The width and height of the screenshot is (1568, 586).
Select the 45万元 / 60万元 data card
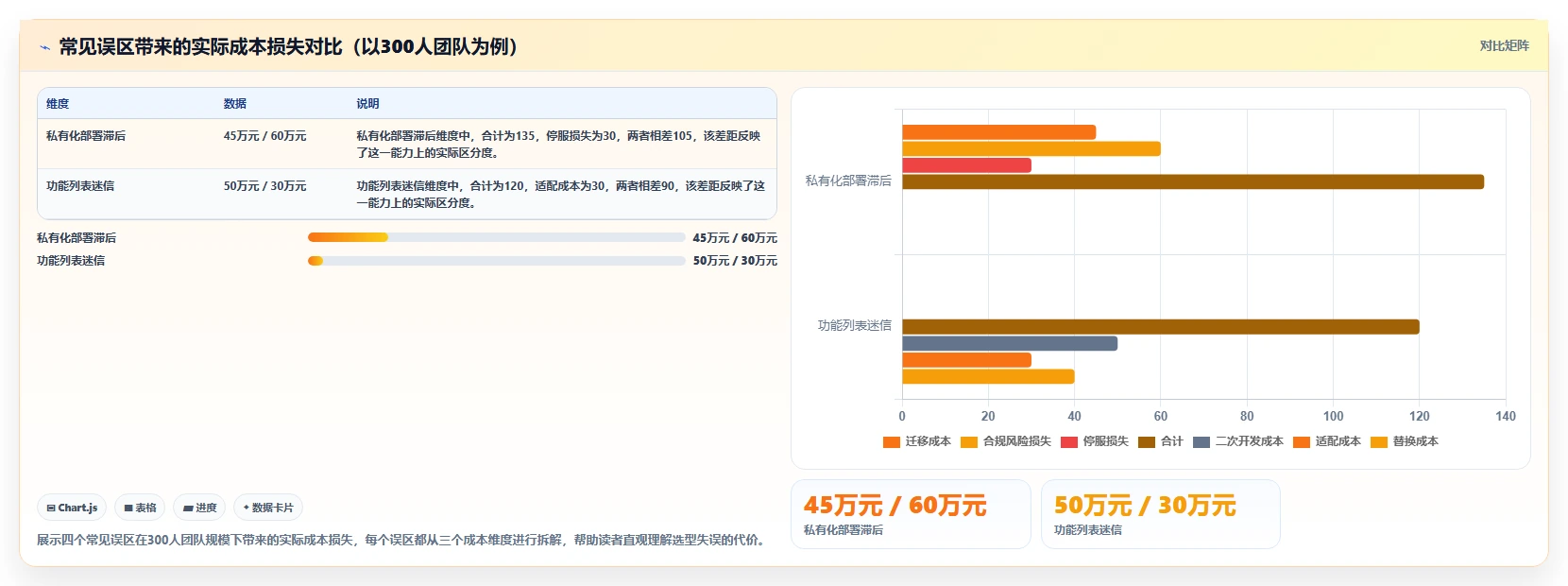click(911, 514)
